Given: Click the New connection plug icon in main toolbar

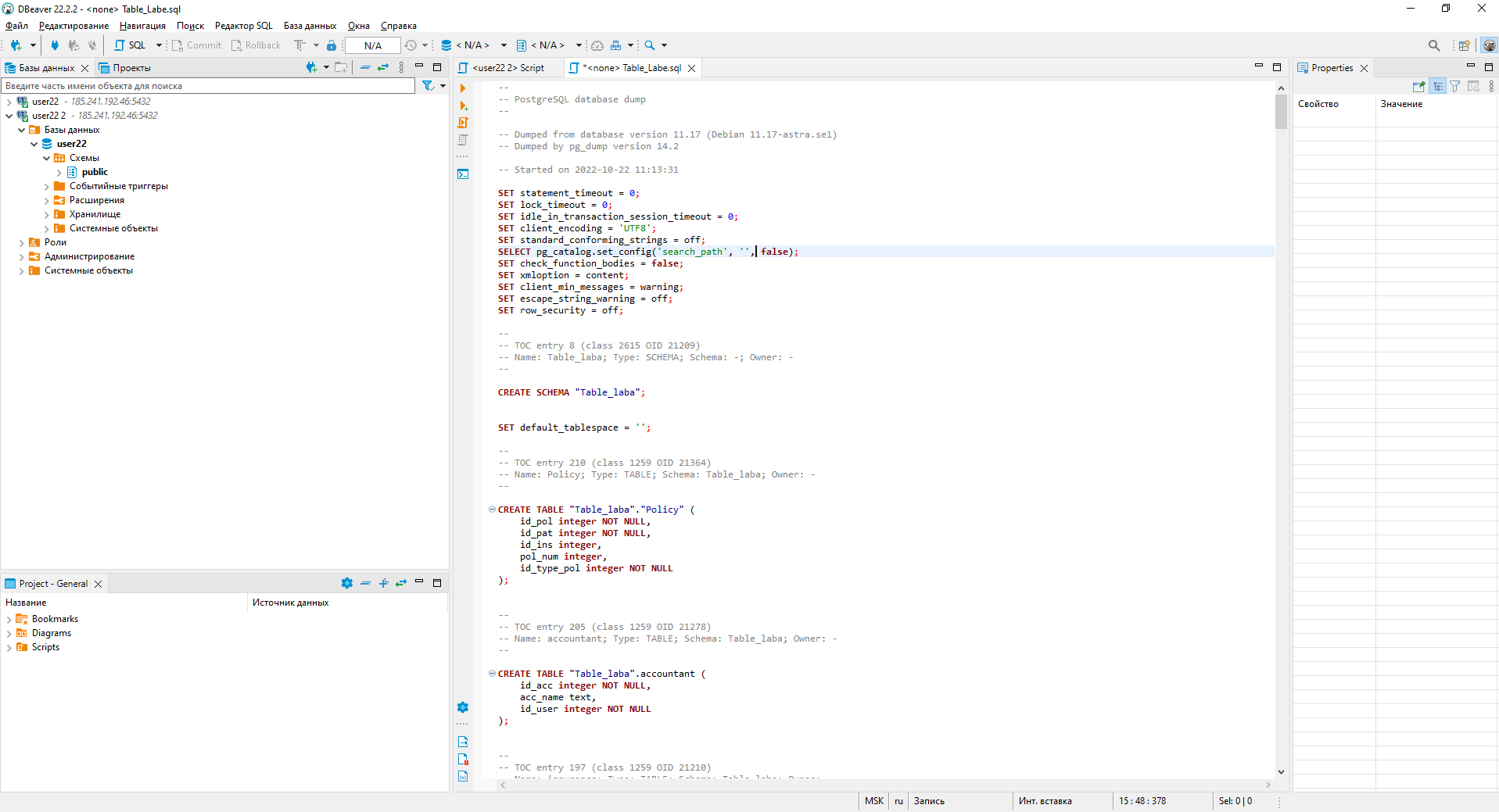Looking at the screenshot, I should tap(16, 45).
